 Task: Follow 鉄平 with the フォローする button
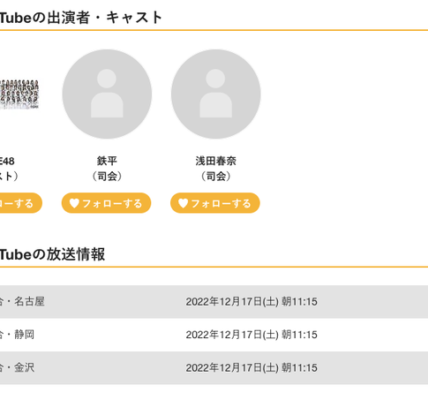point(106,203)
